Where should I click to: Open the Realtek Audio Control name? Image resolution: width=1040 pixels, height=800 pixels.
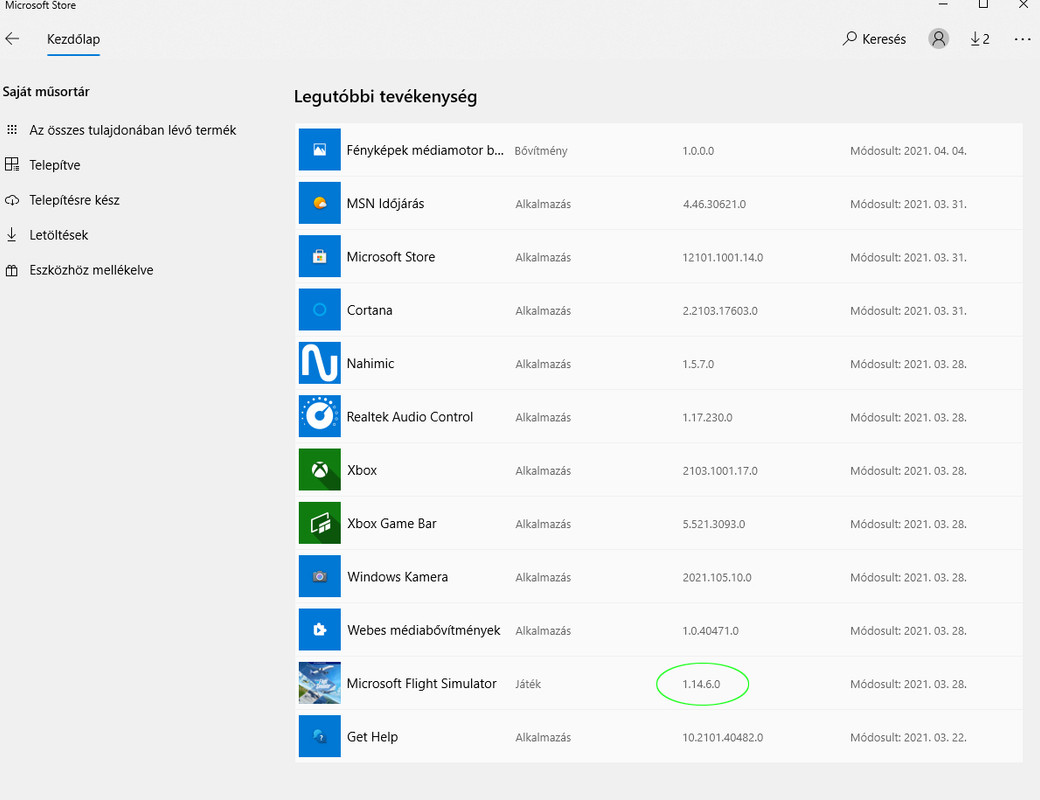tap(410, 417)
